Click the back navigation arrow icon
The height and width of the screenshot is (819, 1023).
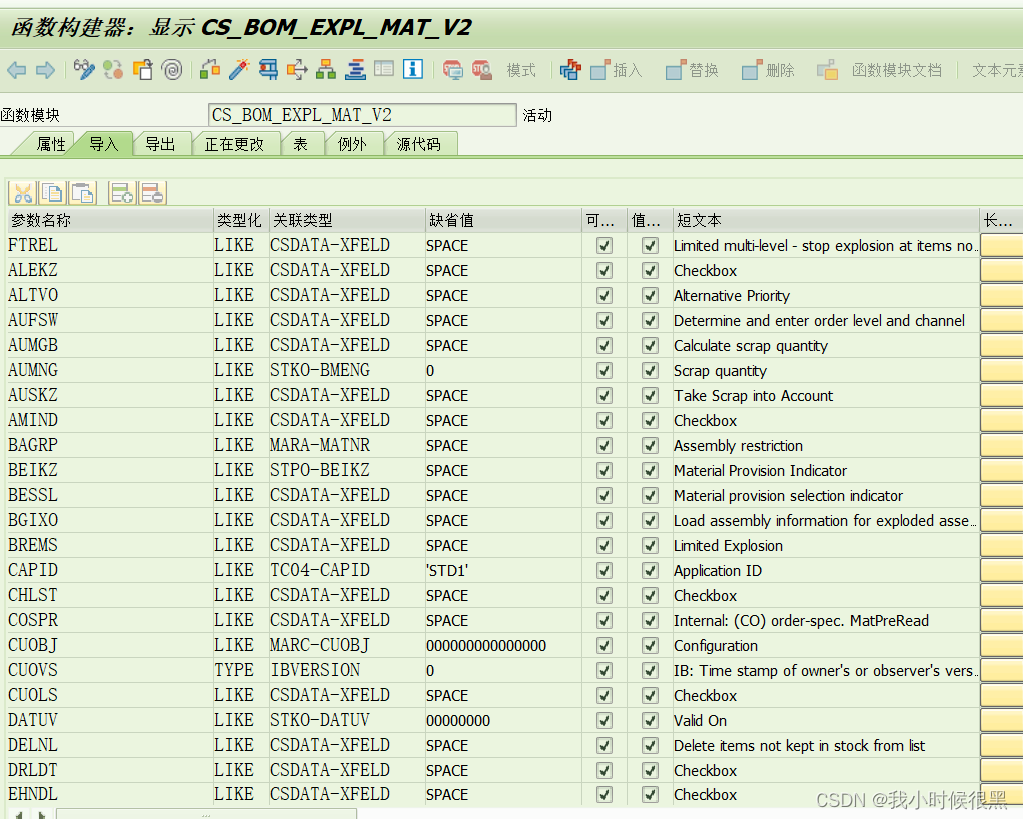pos(15,70)
